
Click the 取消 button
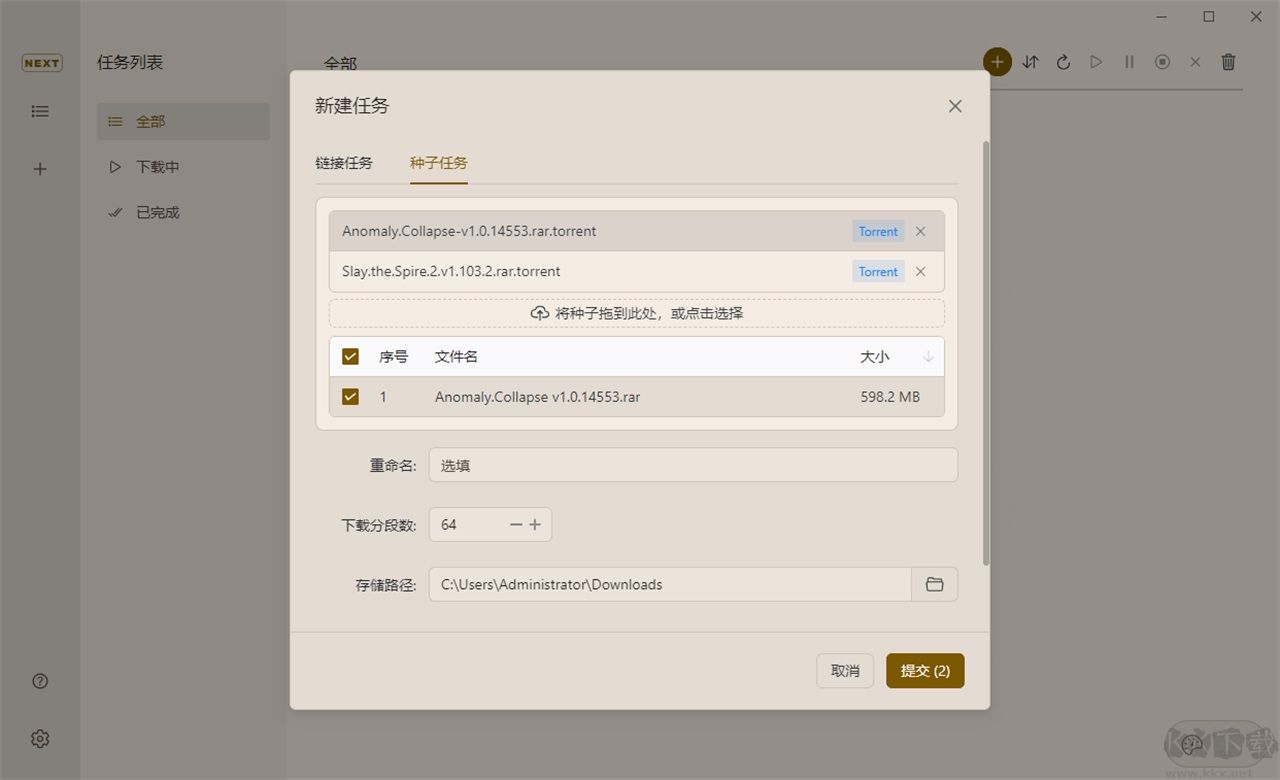[x=845, y=671]
